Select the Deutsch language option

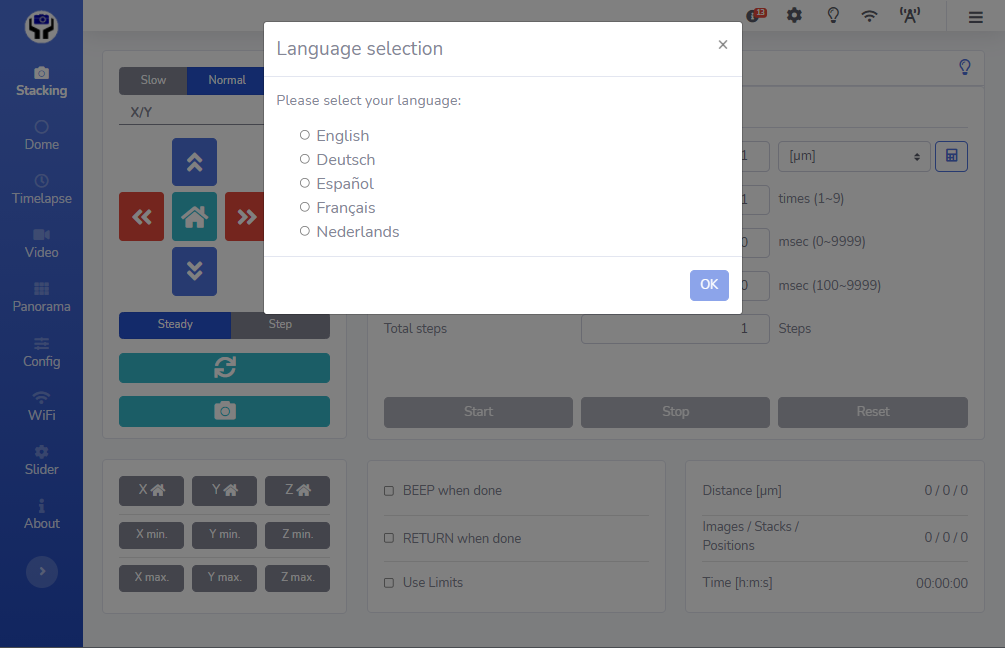(x=305, y=159)
